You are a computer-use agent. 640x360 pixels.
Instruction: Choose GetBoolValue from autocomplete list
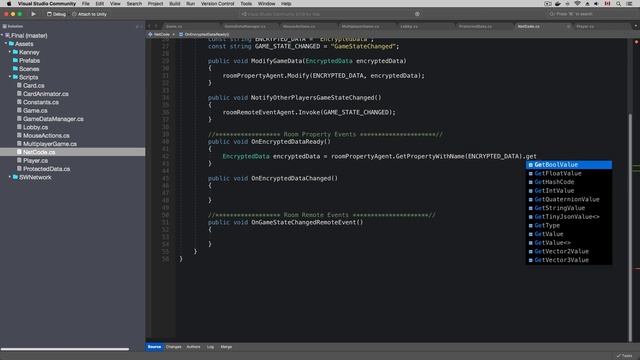569,165
